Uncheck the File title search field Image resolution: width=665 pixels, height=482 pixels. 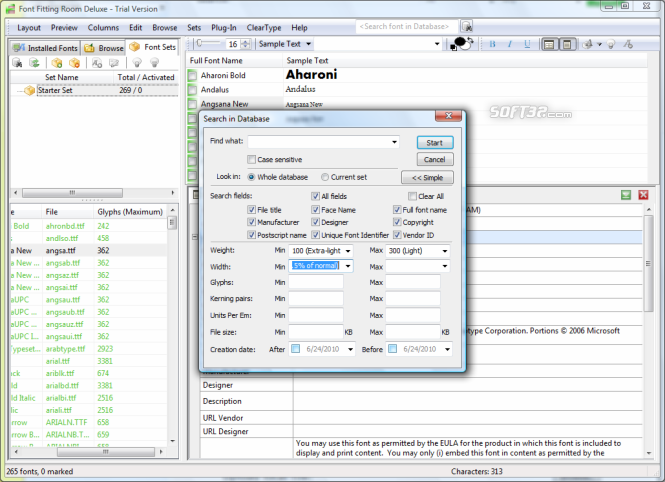[x=251, y=209]
